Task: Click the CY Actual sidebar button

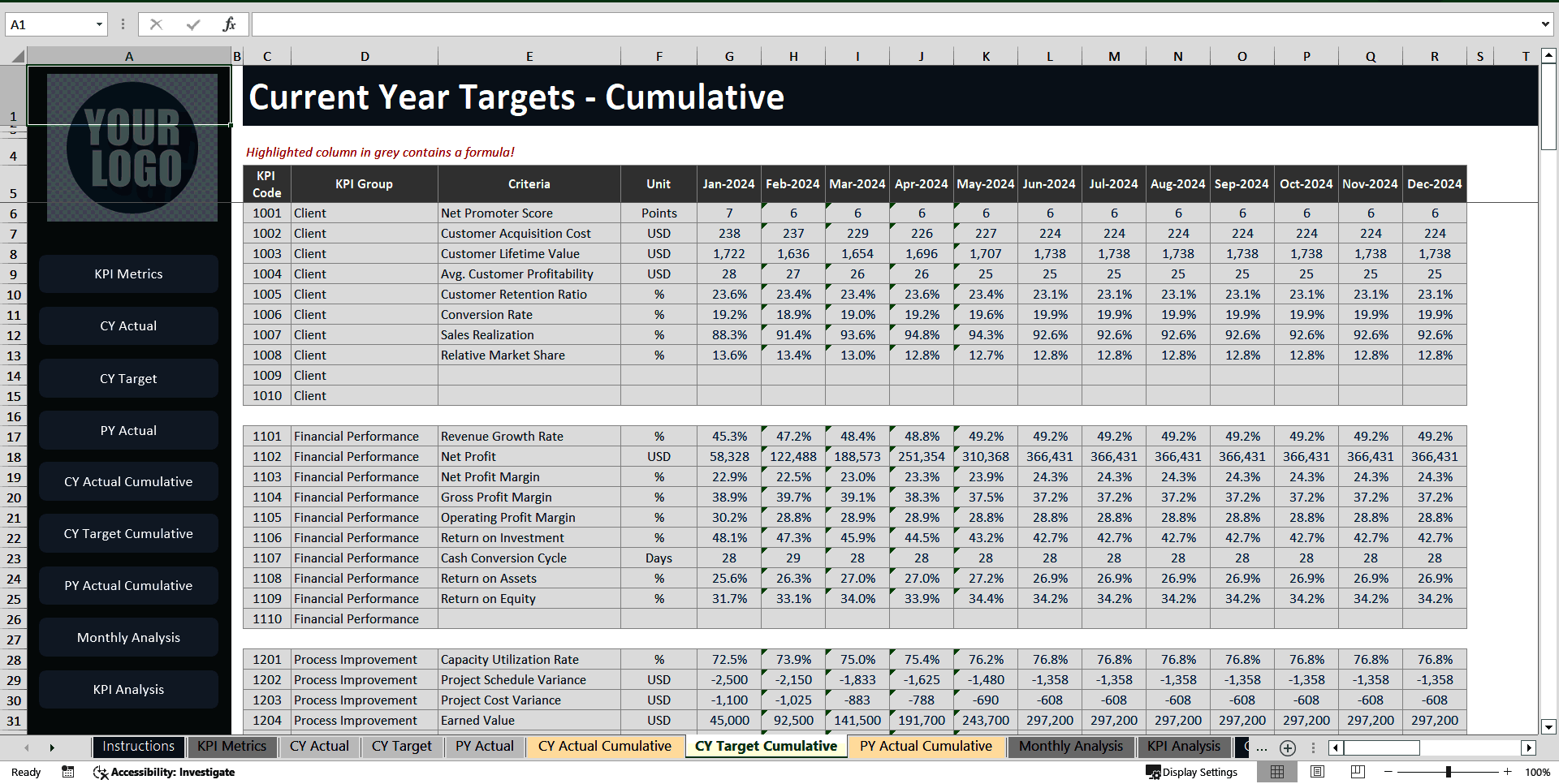Action: click(x=128, y=326)
